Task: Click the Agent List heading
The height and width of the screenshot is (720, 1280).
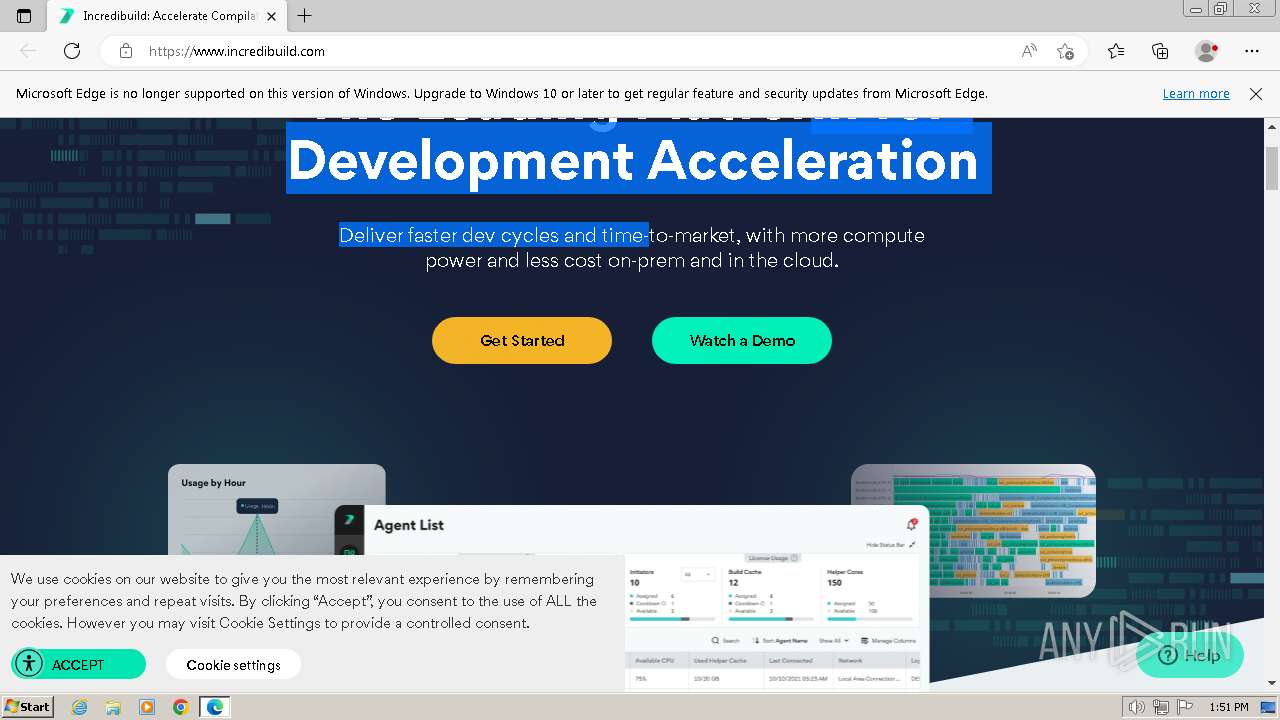Action: [409, 525]
